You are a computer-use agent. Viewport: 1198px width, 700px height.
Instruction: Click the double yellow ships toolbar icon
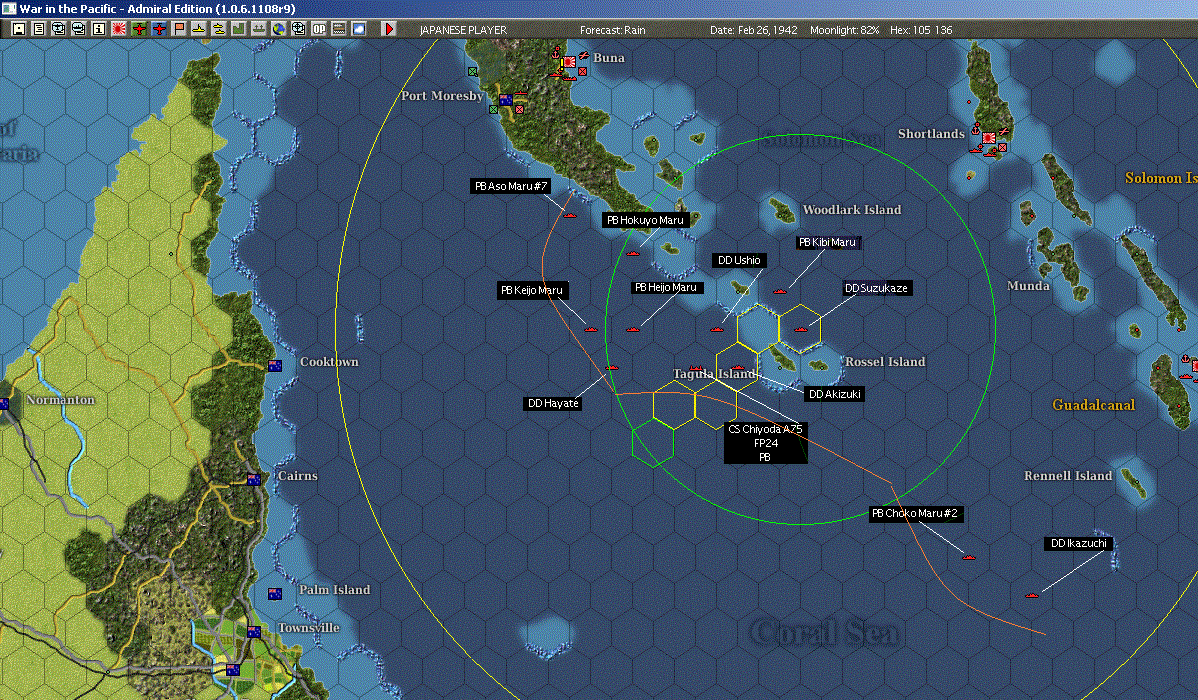click(219, 29)
